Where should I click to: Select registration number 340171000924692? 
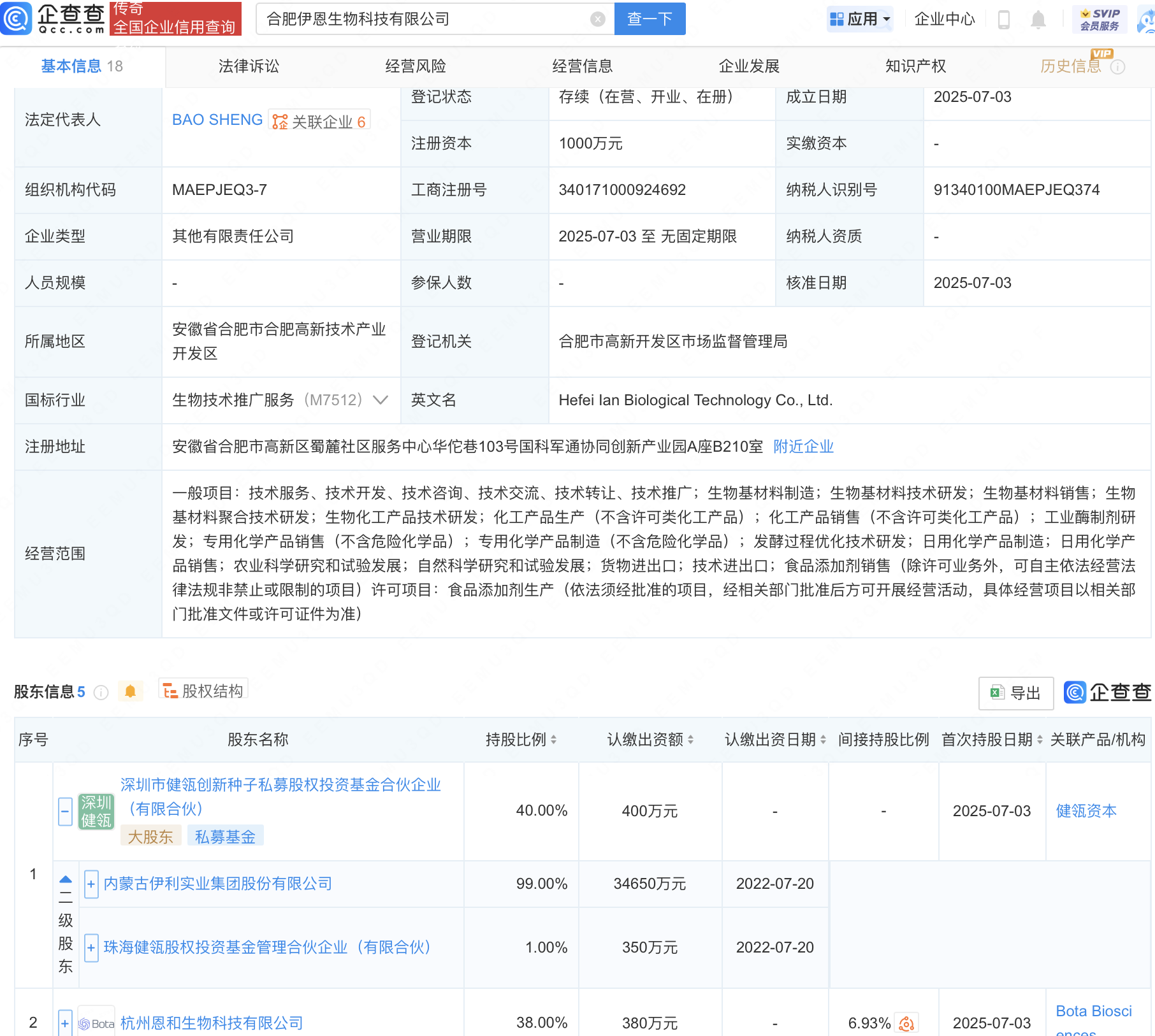(622, 190)
